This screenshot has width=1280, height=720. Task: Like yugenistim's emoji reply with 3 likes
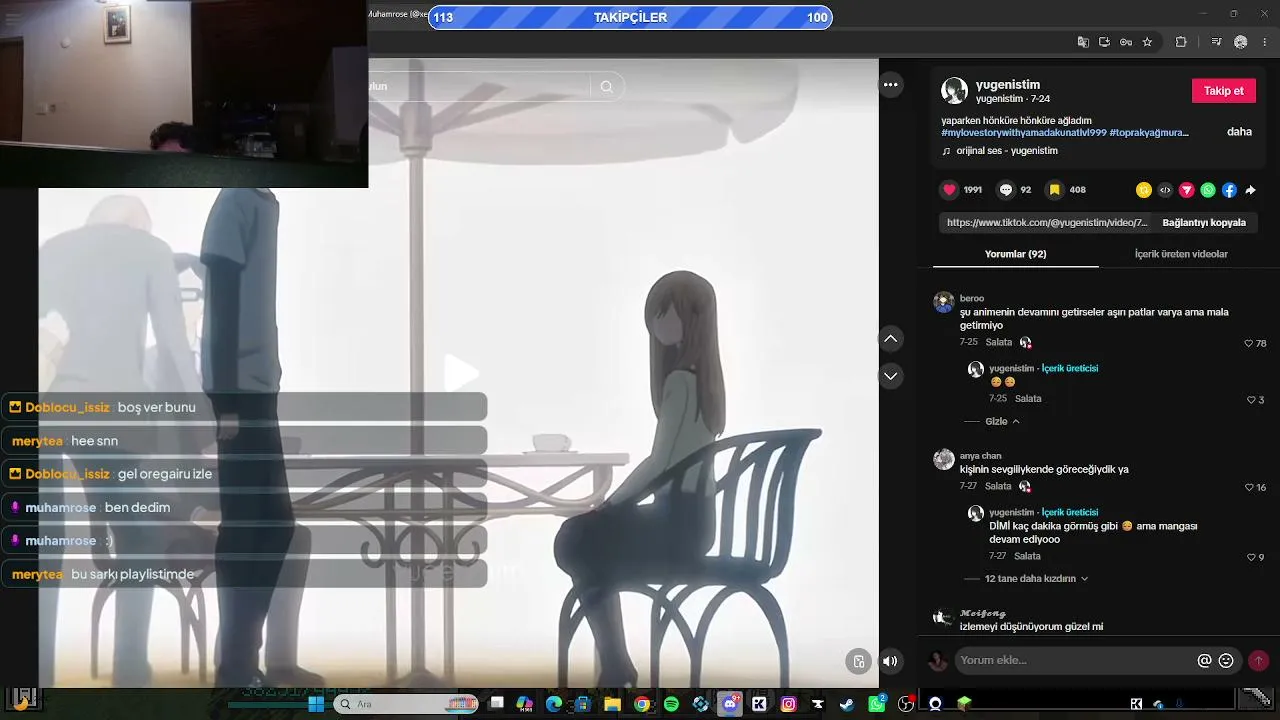pos(1251,400)
